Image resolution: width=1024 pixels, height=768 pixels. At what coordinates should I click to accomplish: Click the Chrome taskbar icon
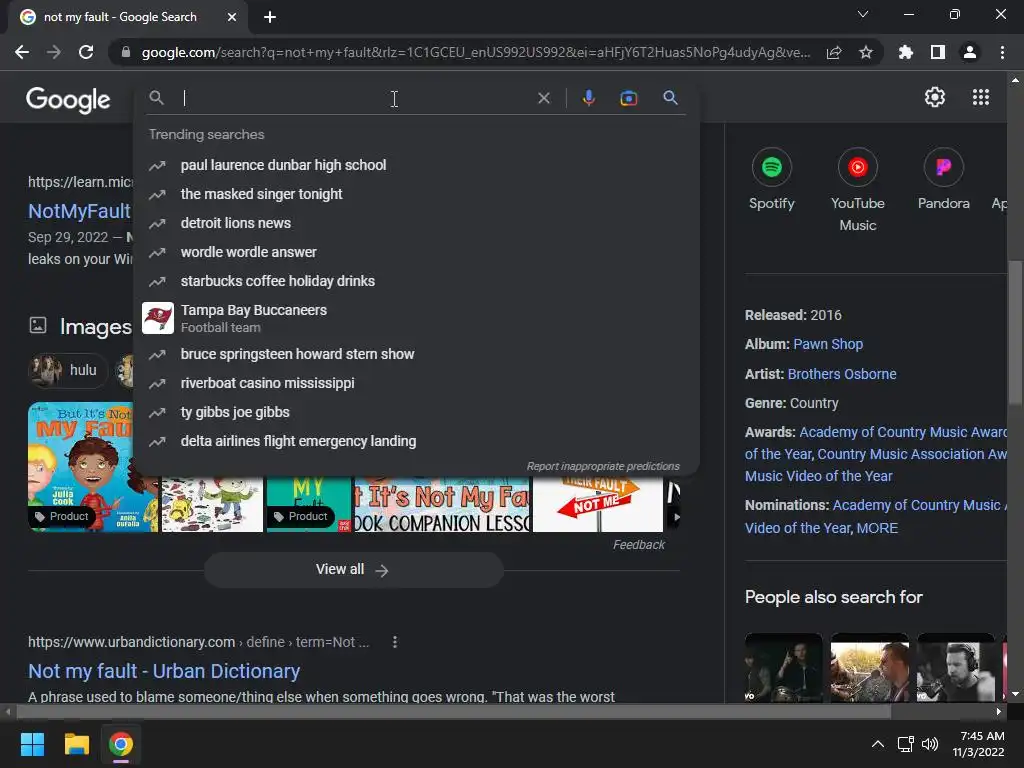[120, 744]
